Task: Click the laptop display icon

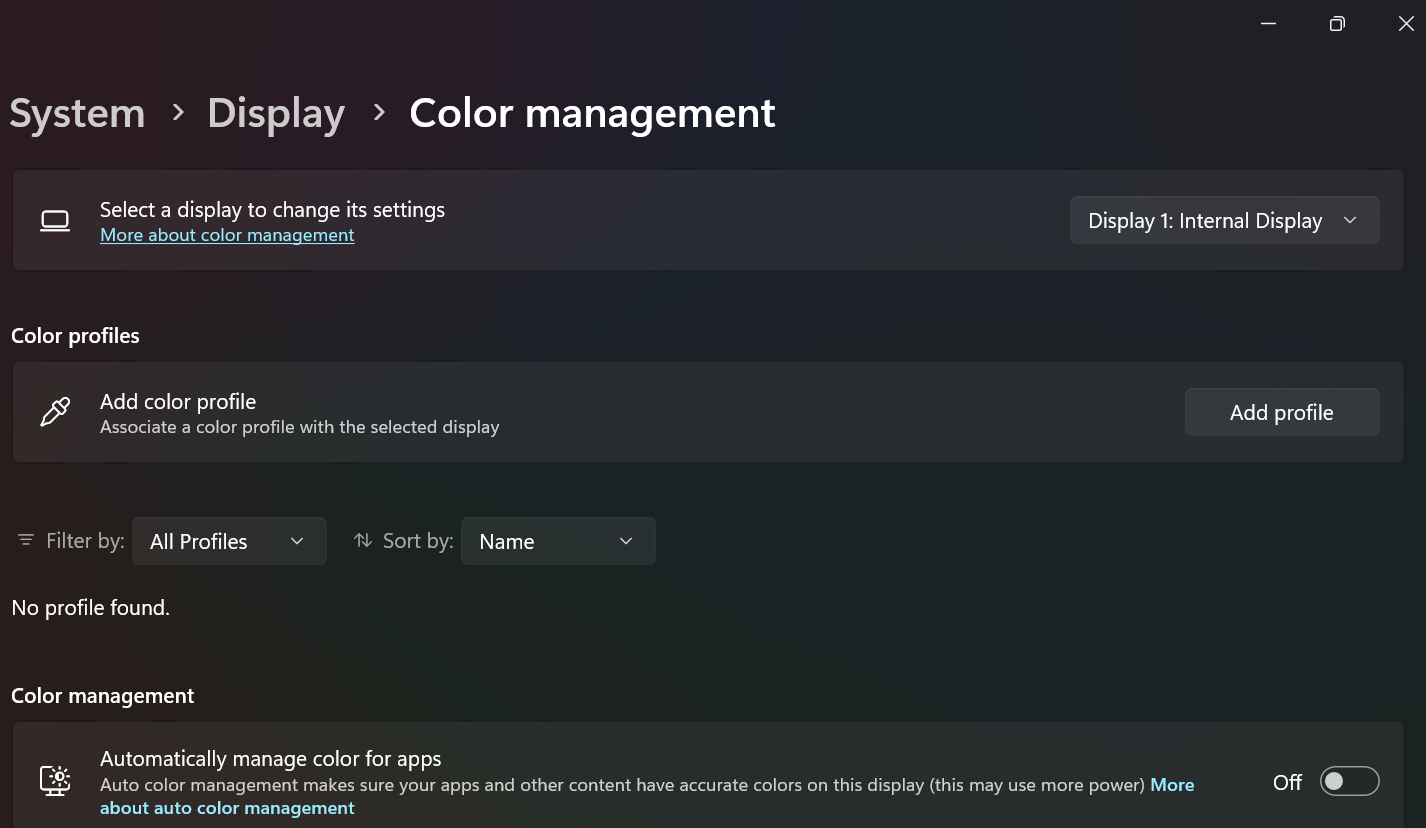Action: tap(55, 221)
